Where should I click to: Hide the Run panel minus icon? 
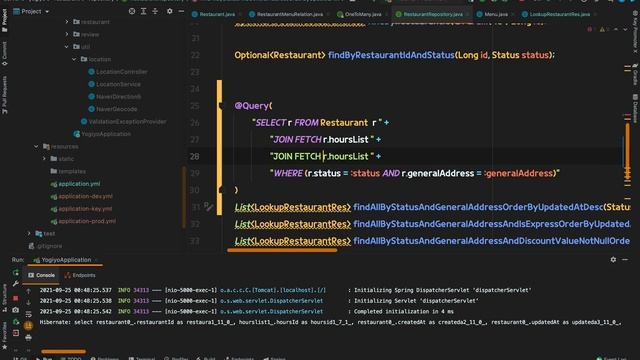[x=625, y=260]
